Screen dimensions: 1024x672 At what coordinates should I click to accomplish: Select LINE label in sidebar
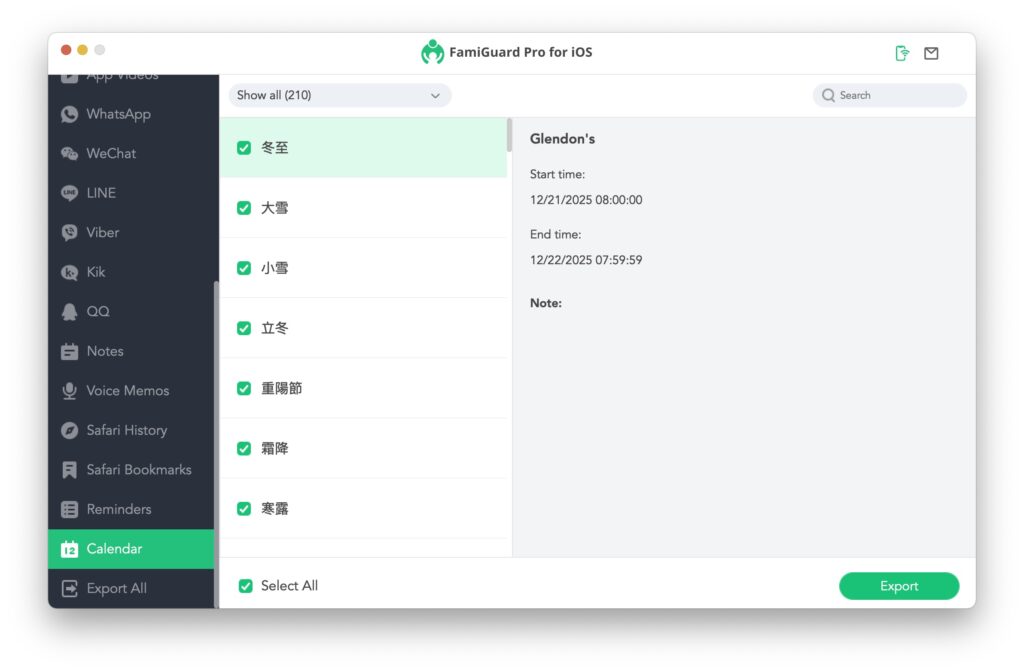click(101, 193)
